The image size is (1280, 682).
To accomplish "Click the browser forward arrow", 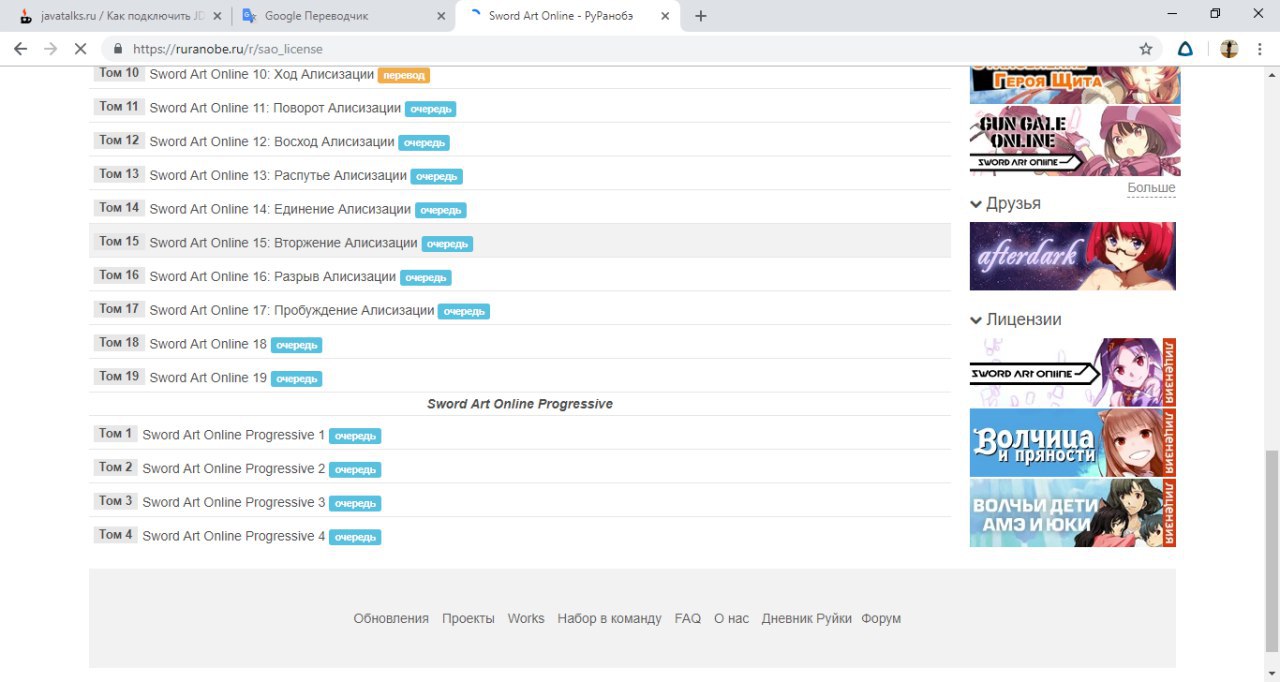I will [50, 48].
